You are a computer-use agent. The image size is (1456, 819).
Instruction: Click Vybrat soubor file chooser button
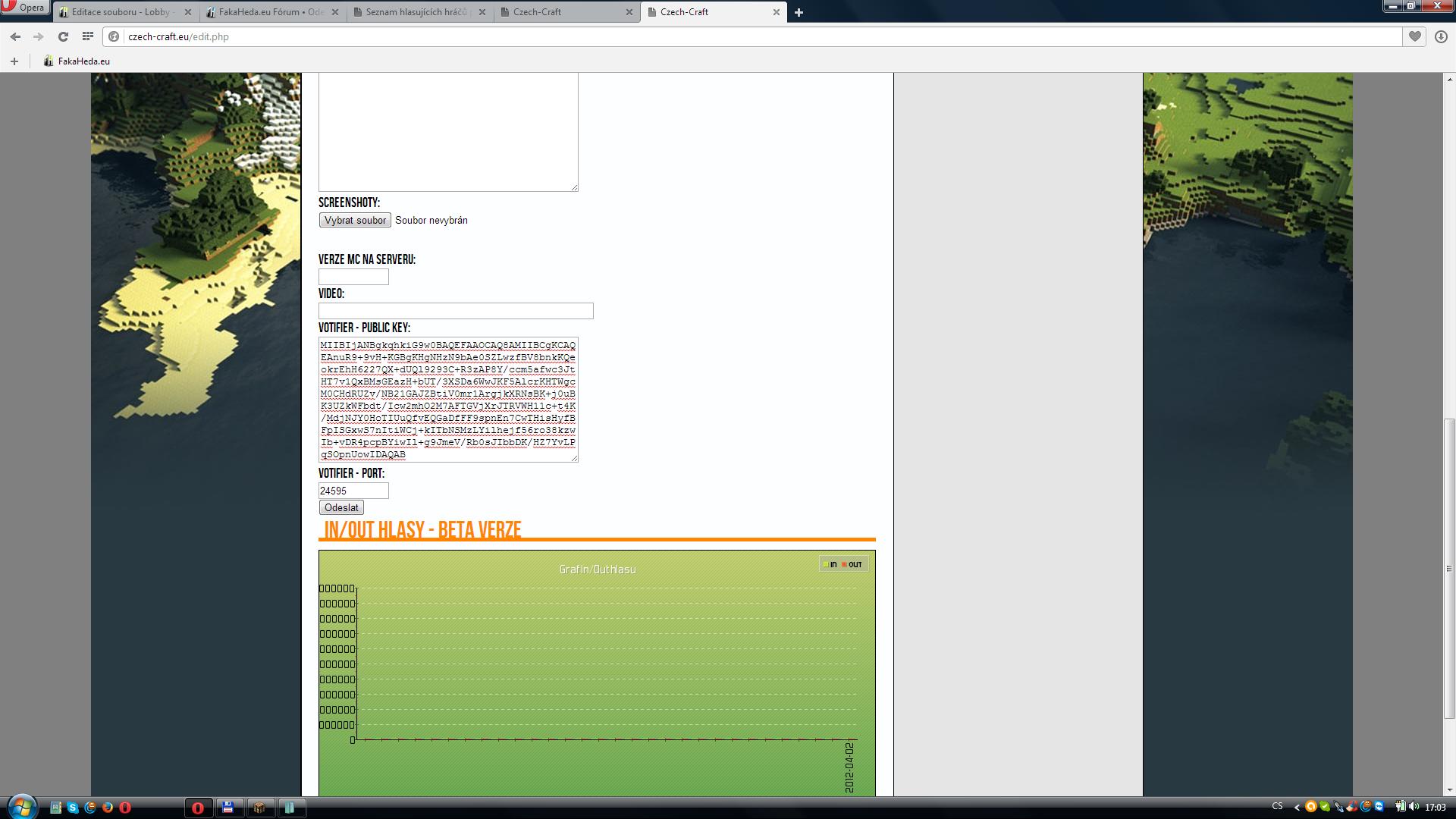355,220
